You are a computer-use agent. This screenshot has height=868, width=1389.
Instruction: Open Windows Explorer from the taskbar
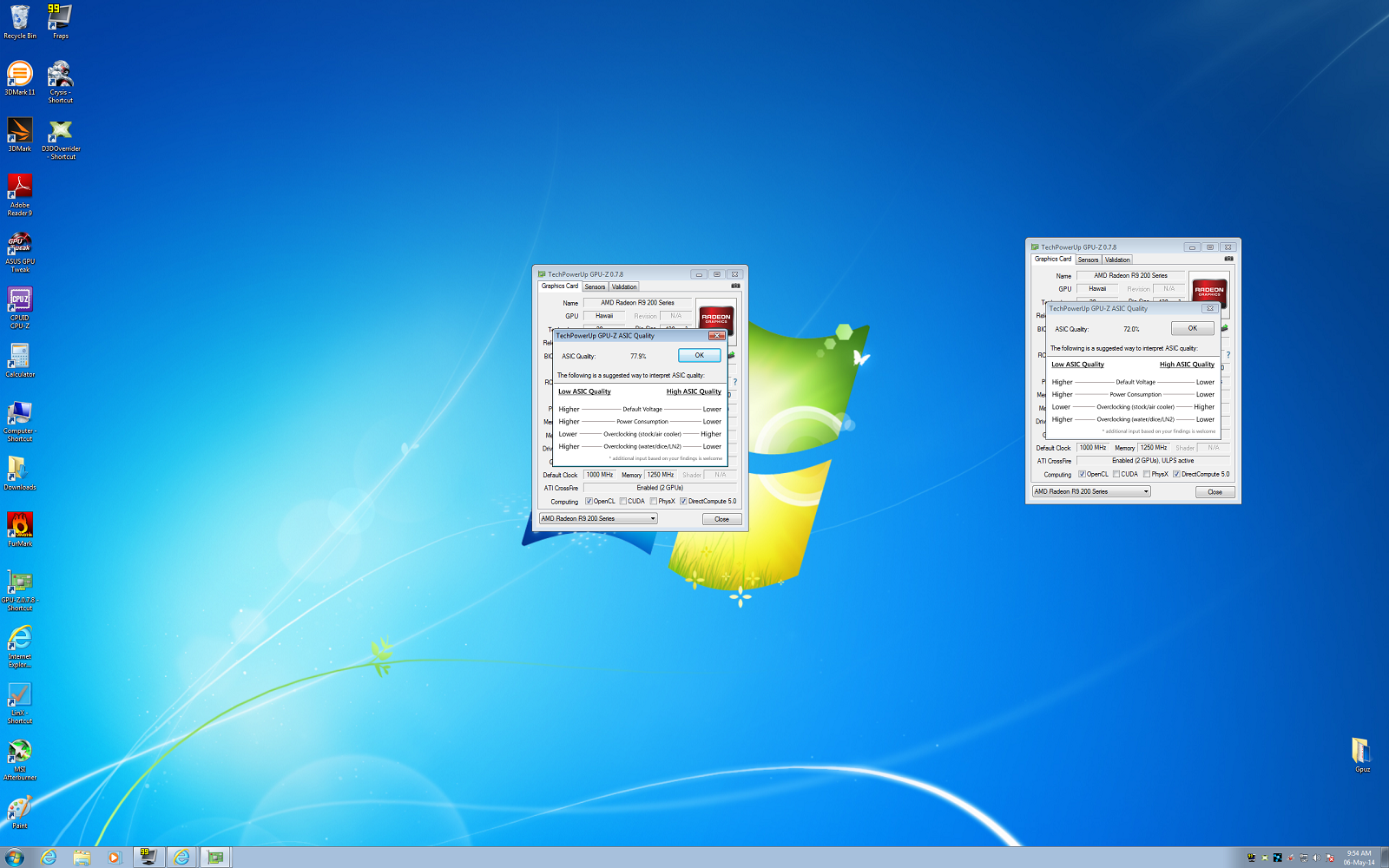[x=82, y=858]
